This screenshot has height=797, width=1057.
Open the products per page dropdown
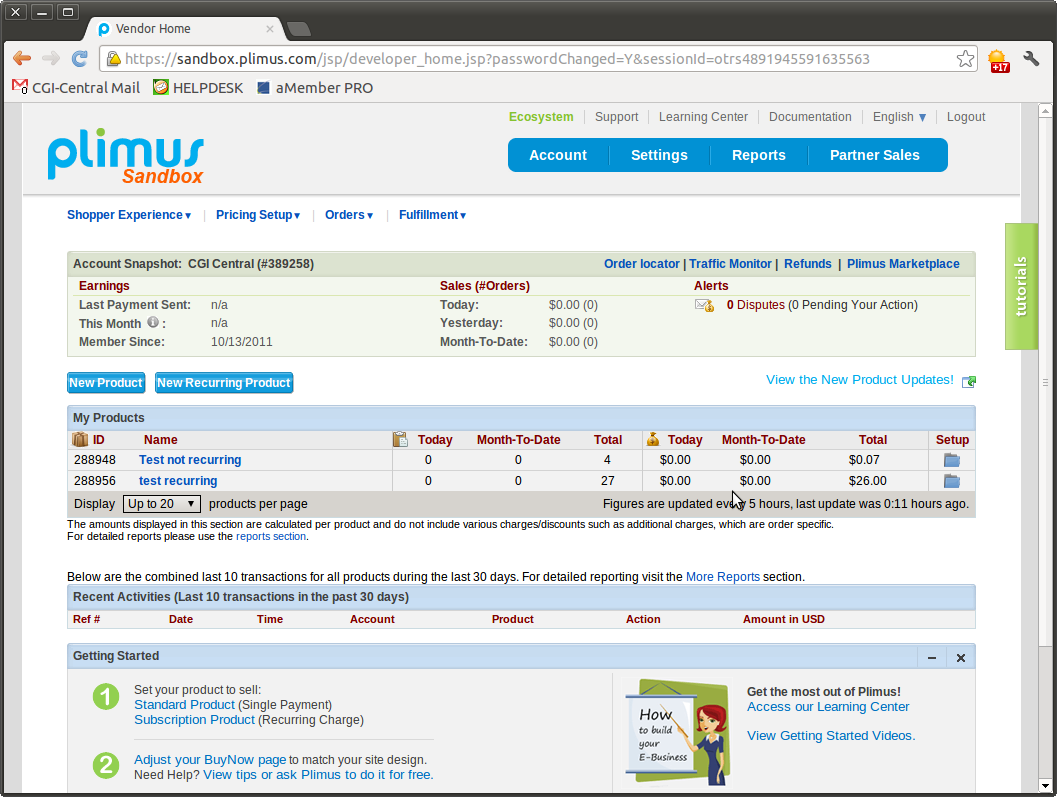[162, 504]
